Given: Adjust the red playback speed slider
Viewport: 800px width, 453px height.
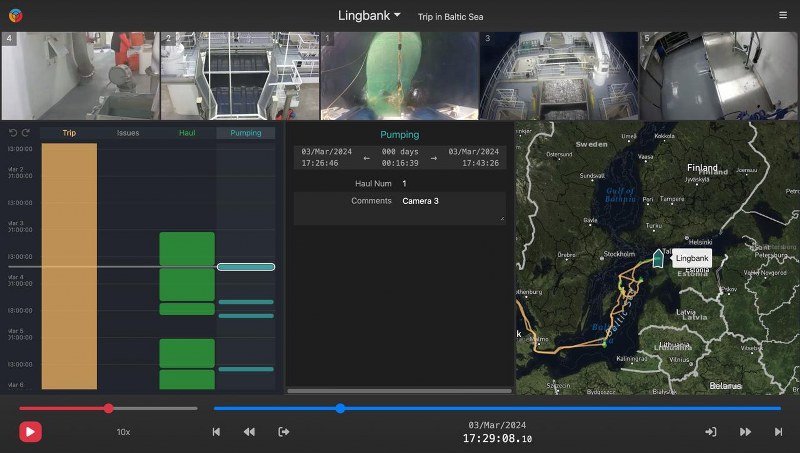Looking at the screenshot, I should 108,408.
